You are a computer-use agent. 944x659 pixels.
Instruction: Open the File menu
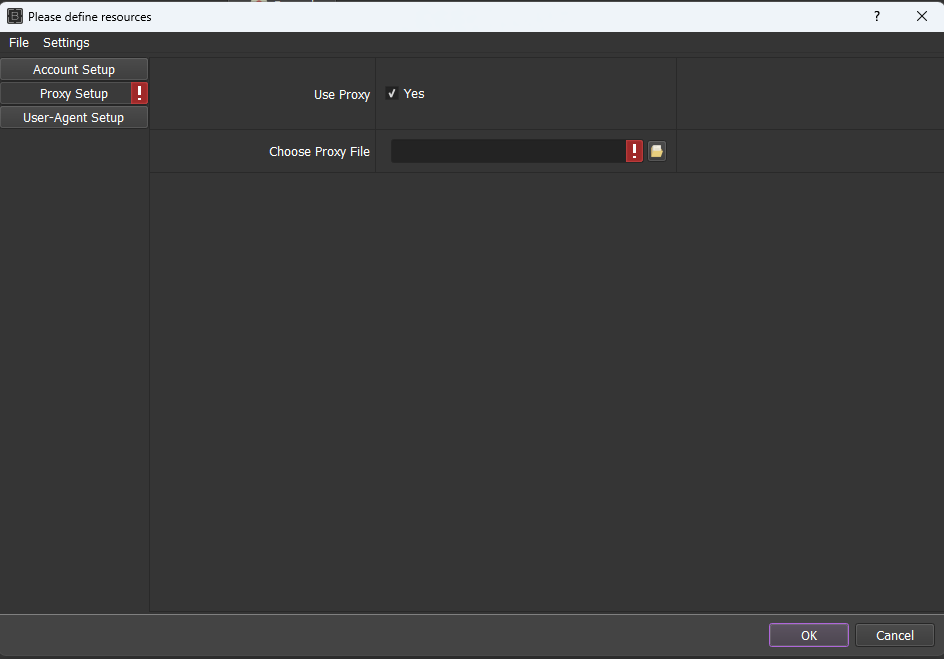[x=19, y=43]
